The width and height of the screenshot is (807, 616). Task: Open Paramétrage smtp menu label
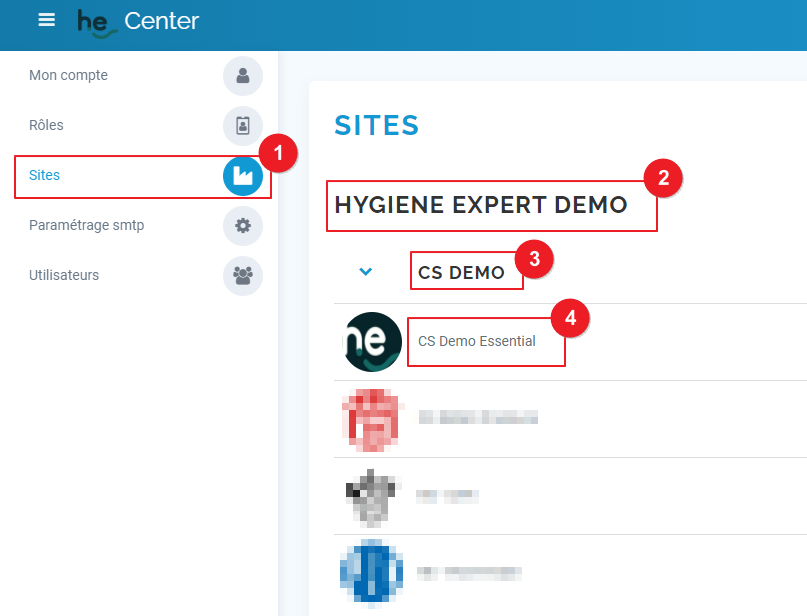[86, 226]
